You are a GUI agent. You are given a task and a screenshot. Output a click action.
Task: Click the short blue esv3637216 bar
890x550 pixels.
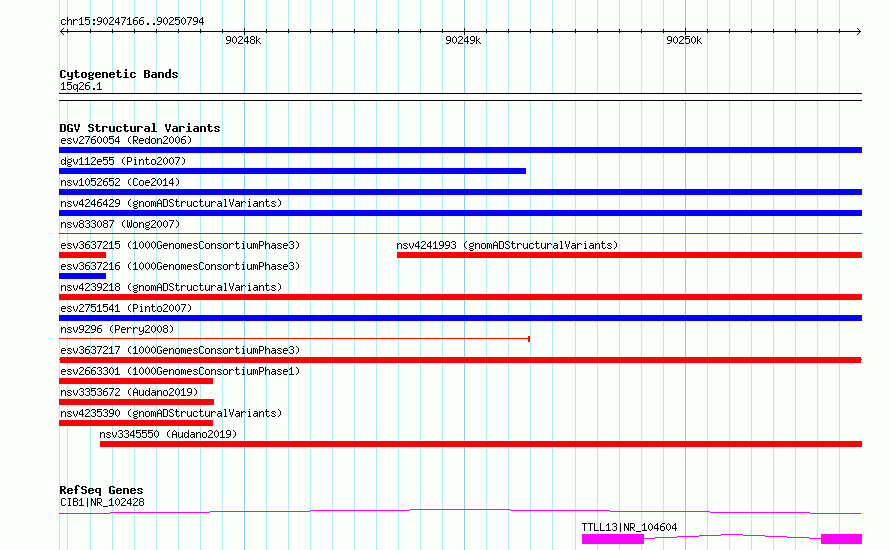coord(82,276)
